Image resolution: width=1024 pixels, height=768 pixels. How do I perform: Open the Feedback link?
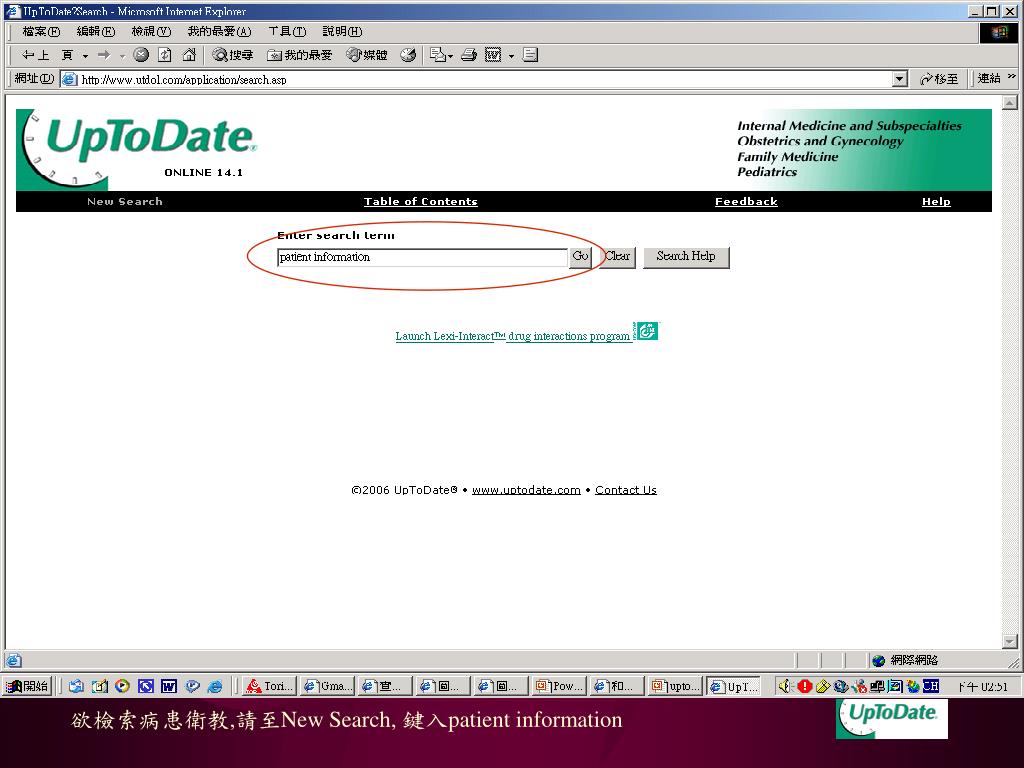point(746,202)
